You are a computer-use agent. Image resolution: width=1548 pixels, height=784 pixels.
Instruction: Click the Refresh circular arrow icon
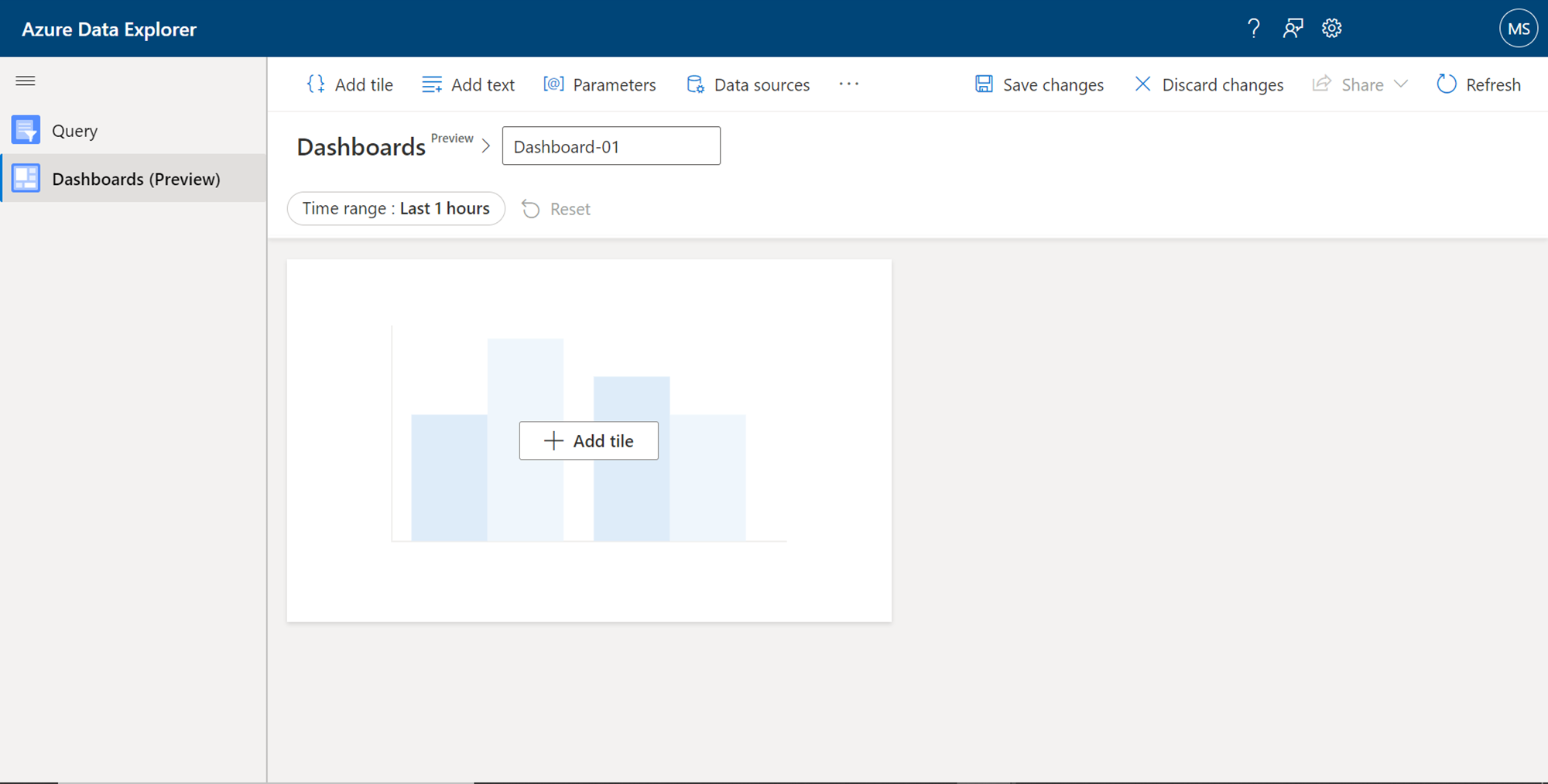(x=1446, y=84)
